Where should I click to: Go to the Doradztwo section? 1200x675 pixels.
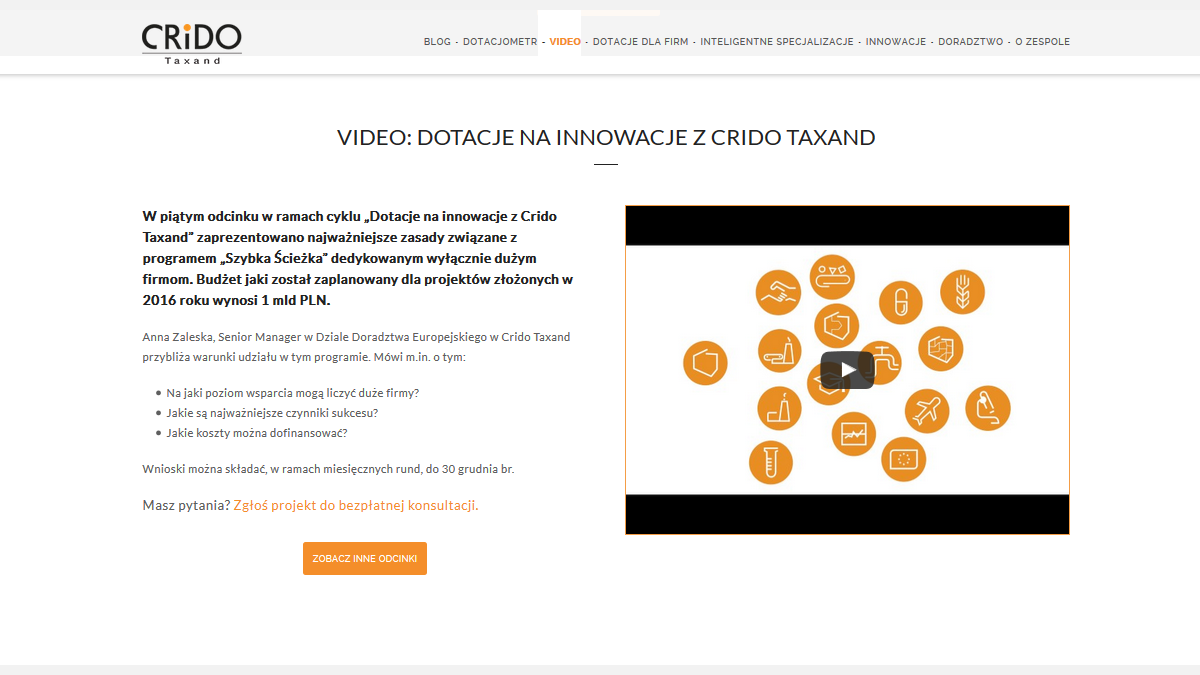coord(970,42)
